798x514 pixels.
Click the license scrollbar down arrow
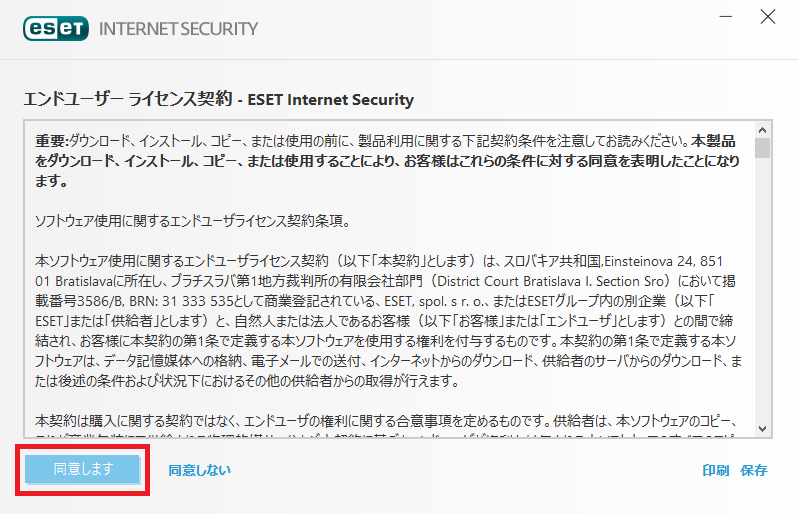tap(762, 429)
